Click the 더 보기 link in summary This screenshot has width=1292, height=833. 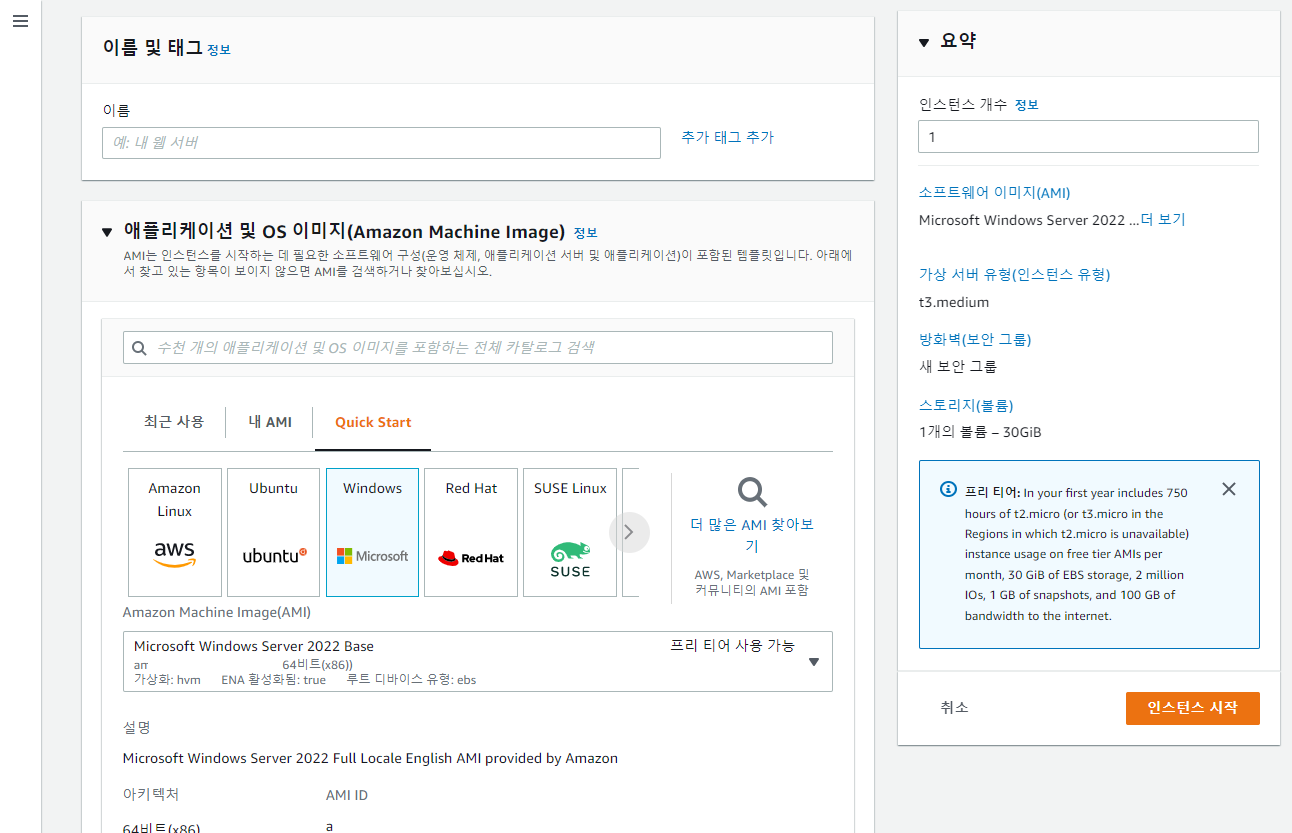(x=1163, y=220)
